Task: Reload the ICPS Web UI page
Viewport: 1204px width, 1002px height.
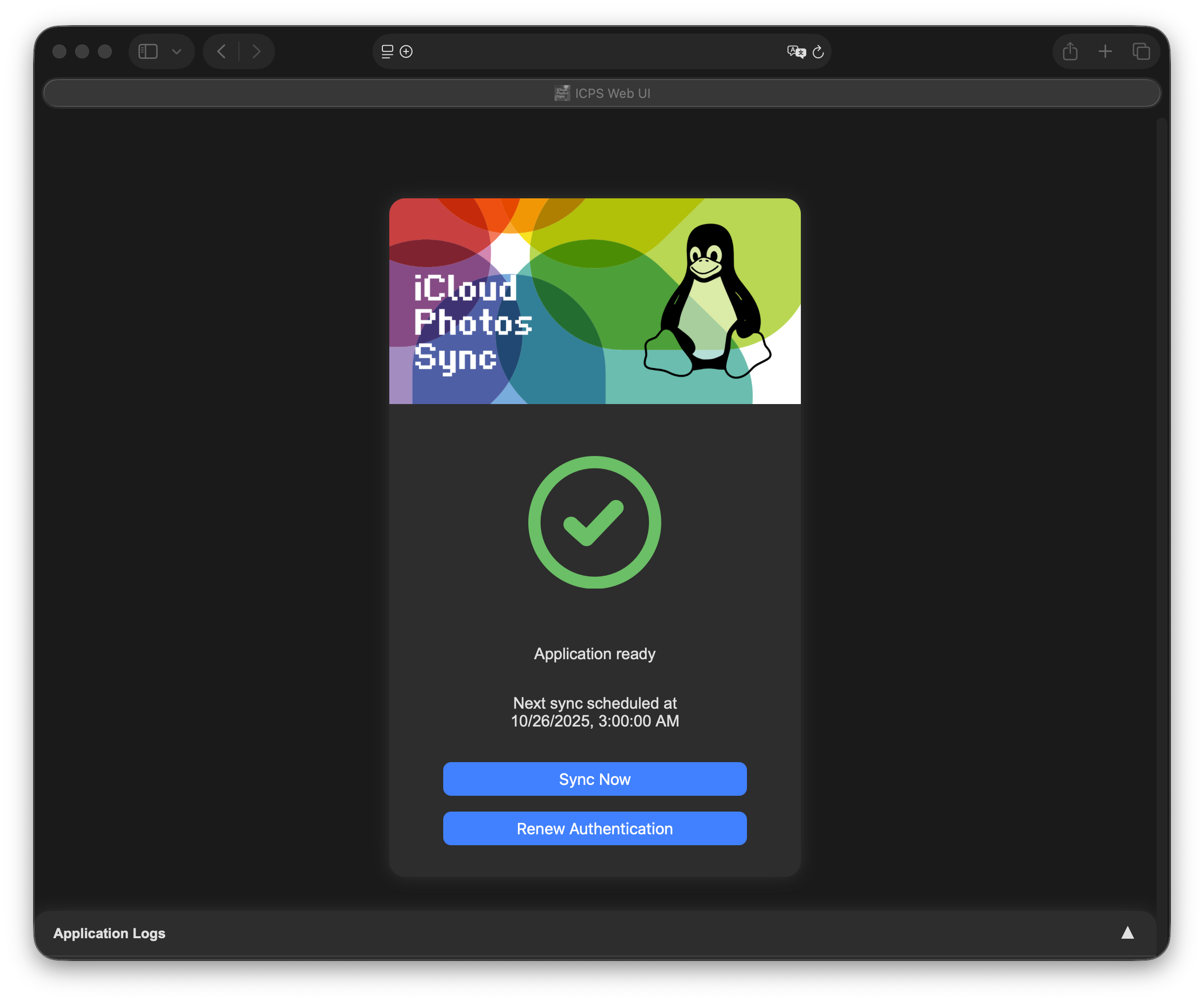Action: (818, 51)
